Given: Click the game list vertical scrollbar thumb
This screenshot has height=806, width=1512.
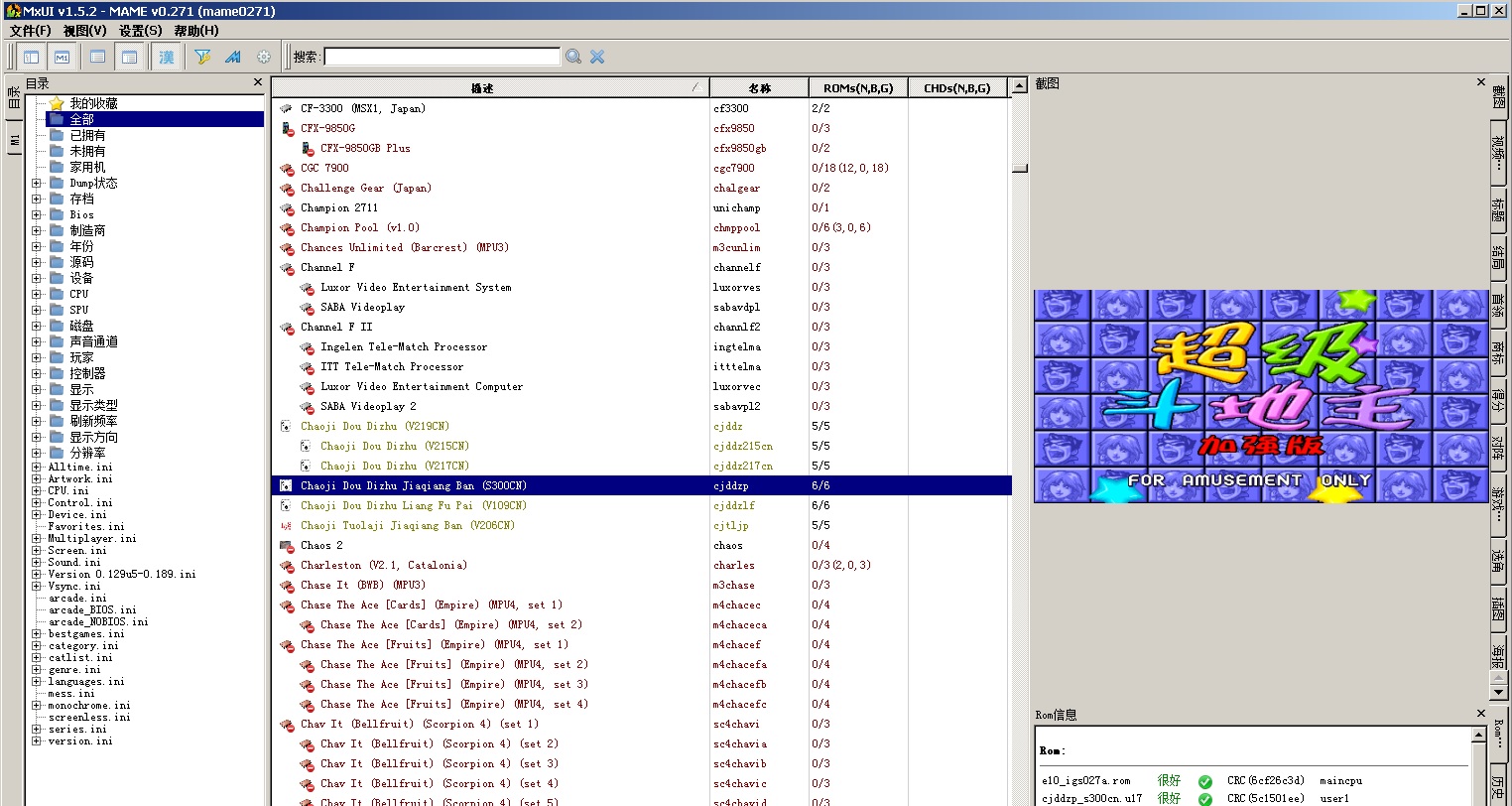Looking at the screenshot, I should click(1020, 168).
